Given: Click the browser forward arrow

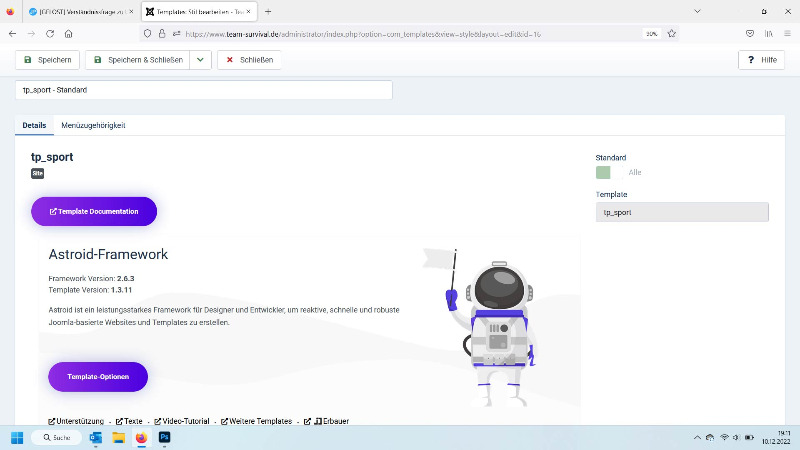Looking at the screenshot, I should tap(31, 34).
